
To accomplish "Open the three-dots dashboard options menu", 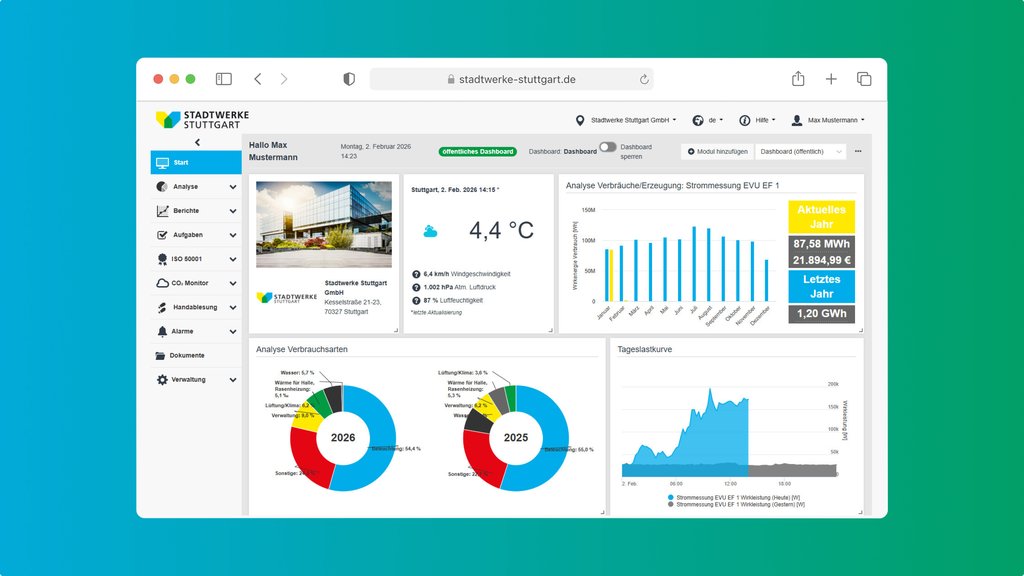I will point(858,152).
